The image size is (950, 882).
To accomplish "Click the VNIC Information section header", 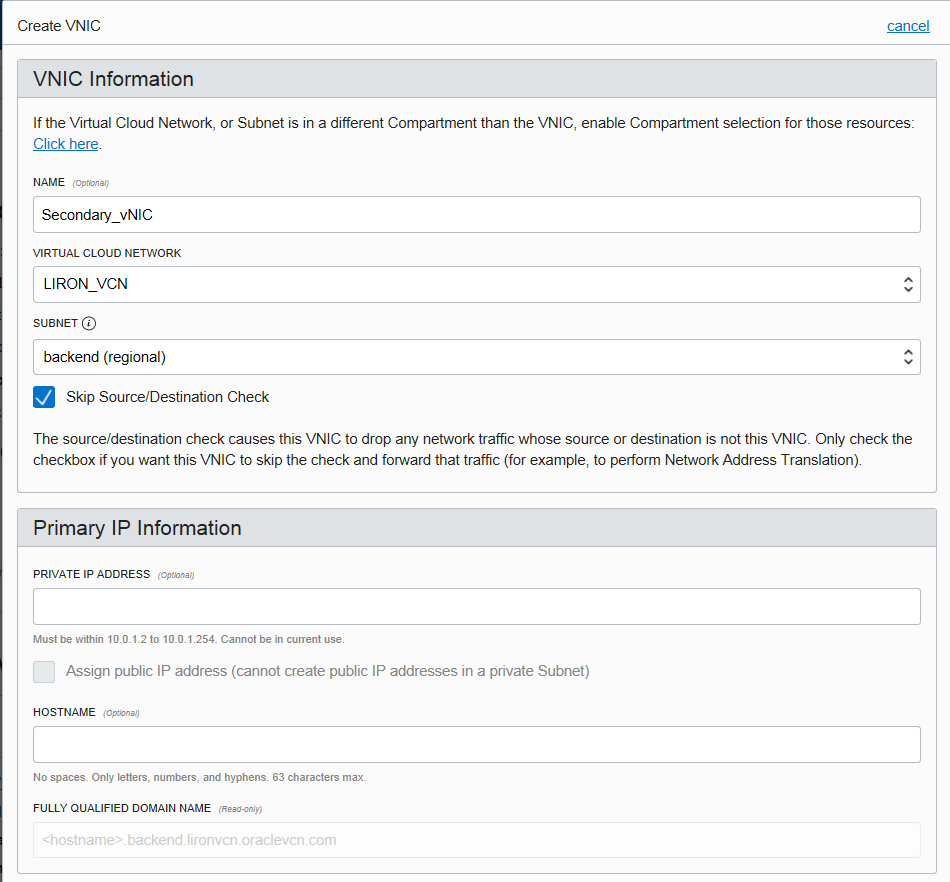I will point(477,79).
